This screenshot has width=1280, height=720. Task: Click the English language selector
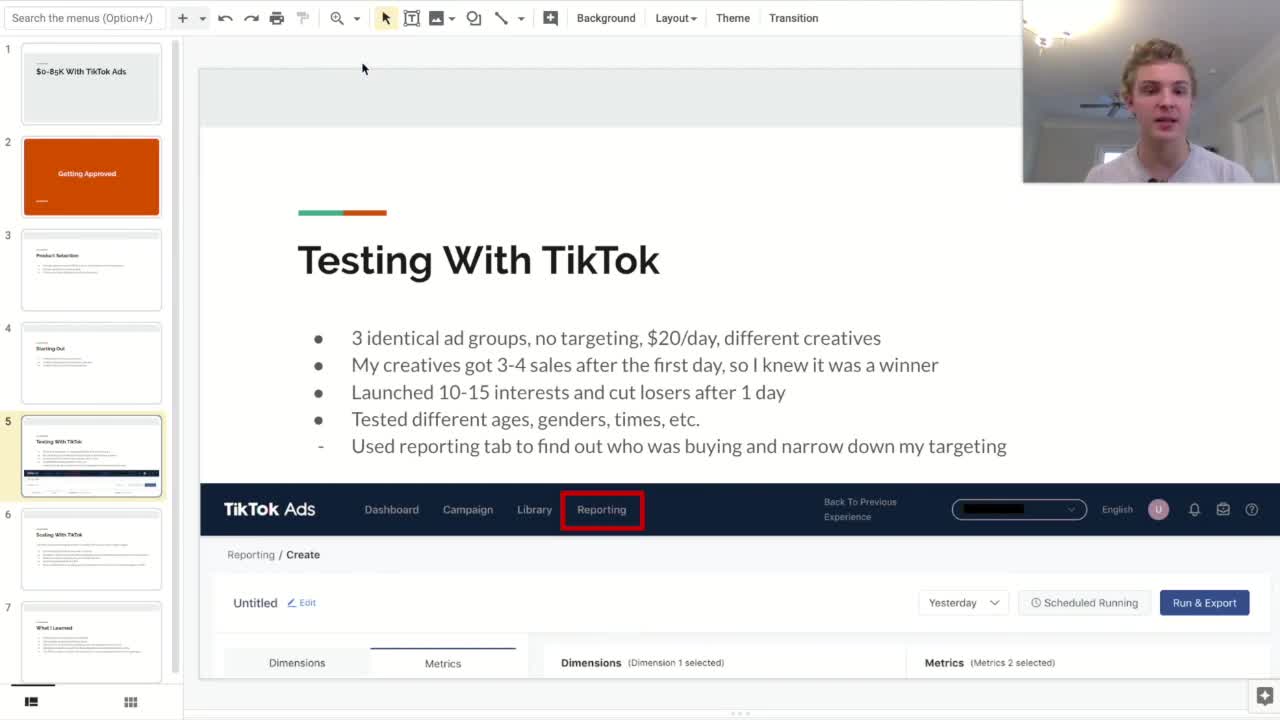click(1117, 510)
